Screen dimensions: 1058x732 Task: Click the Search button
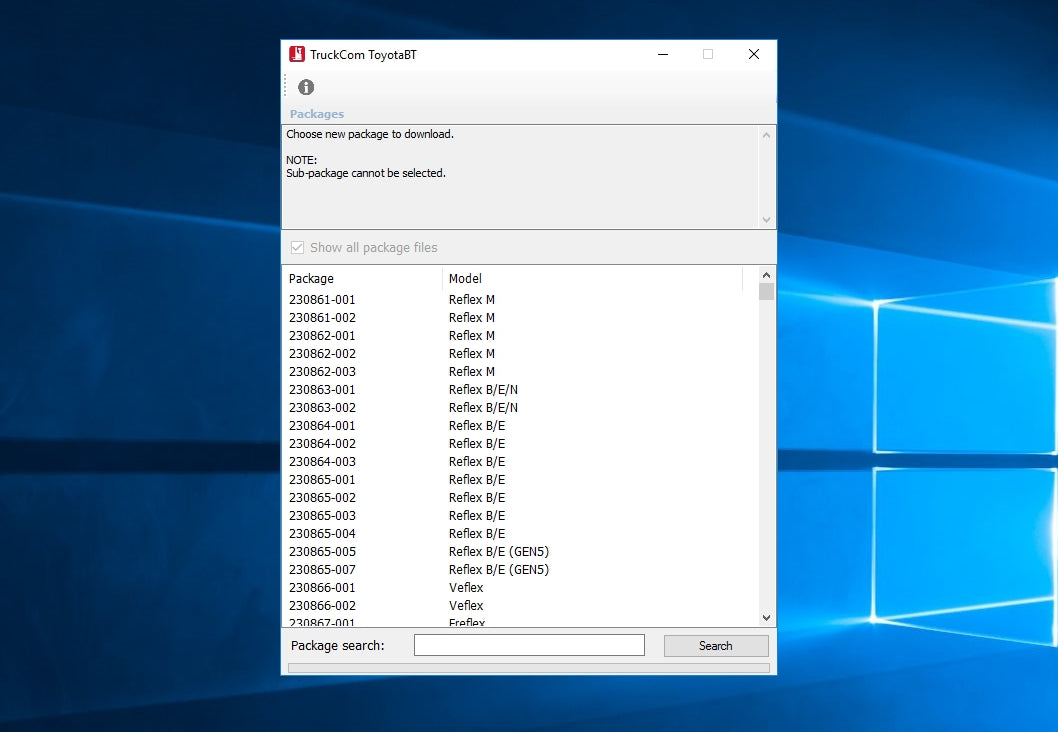tap(716, 646)
